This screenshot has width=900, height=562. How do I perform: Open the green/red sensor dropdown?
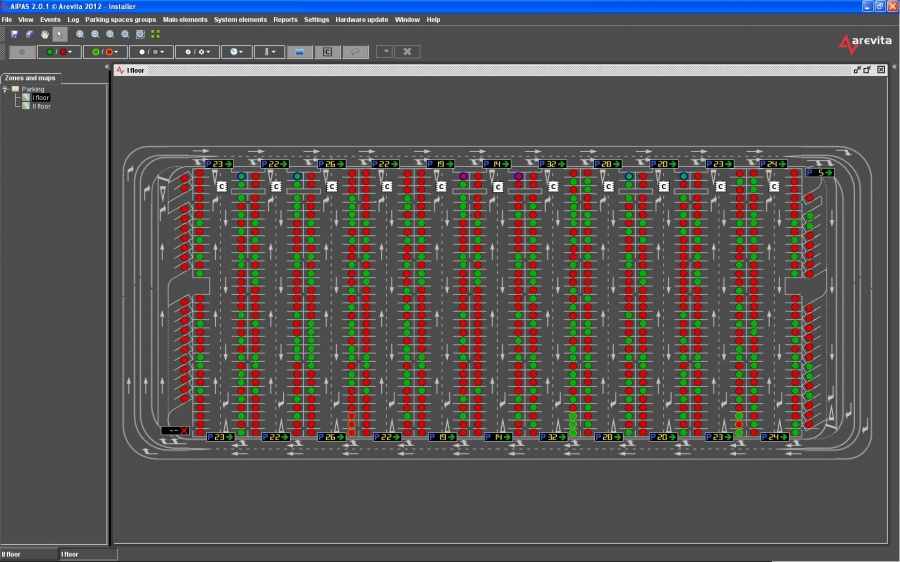[59, 51]
